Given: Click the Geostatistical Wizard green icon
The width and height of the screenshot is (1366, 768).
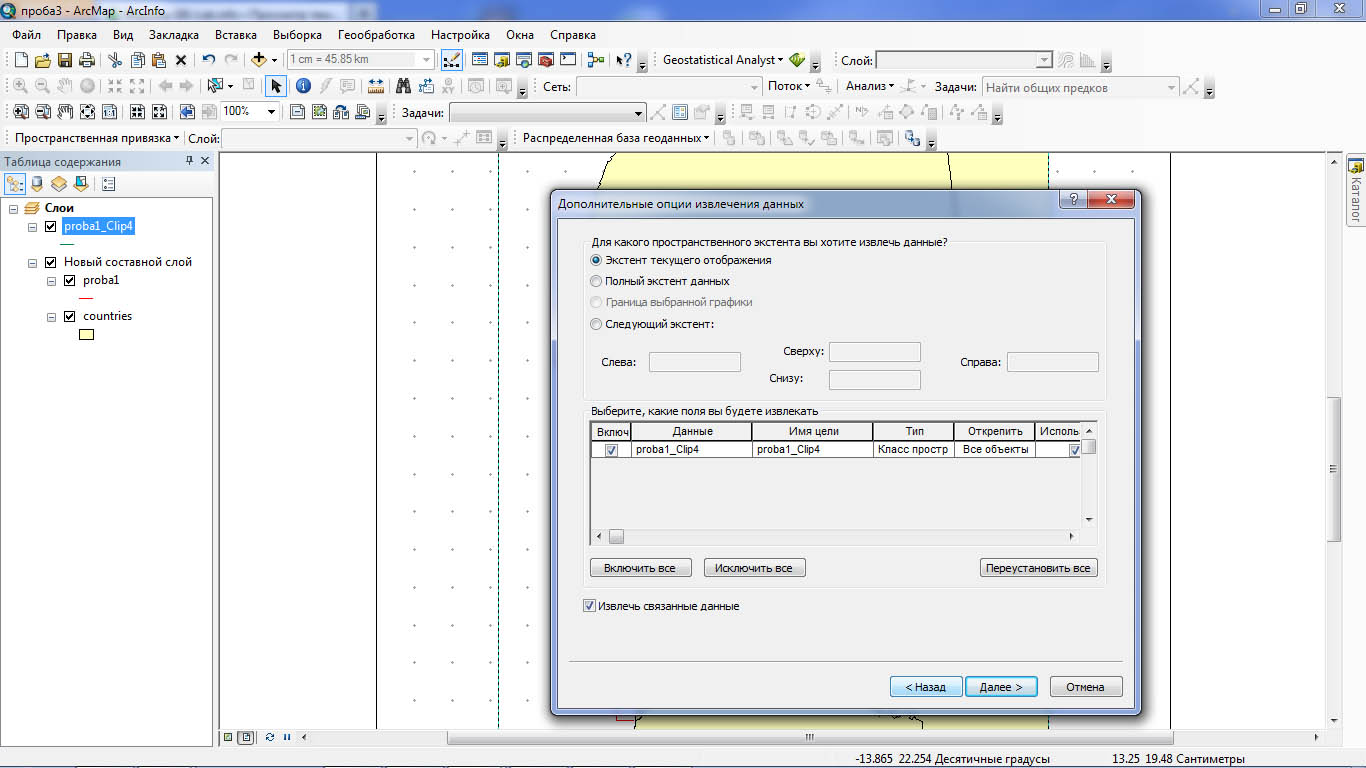Looking at the screenshot, I should (x=797, y=60).
